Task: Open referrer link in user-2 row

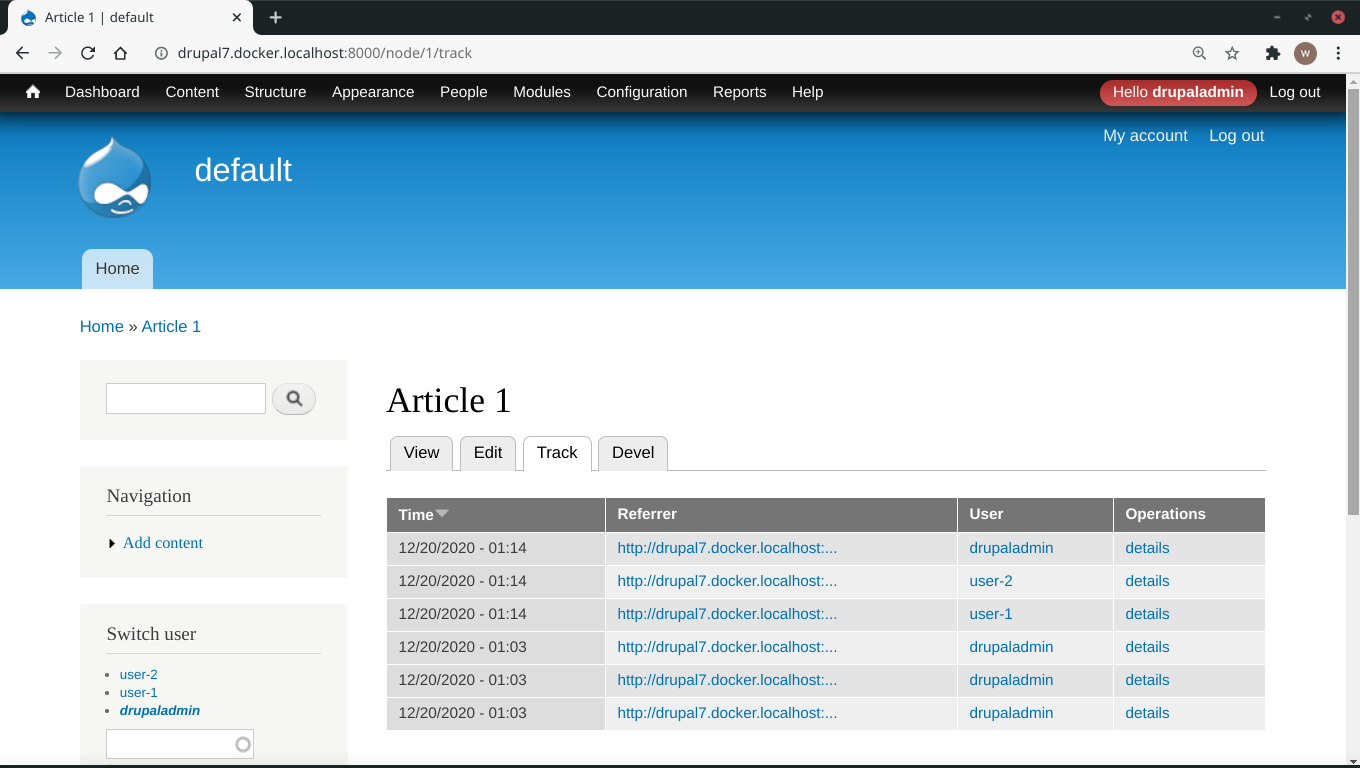Action: 727,581
